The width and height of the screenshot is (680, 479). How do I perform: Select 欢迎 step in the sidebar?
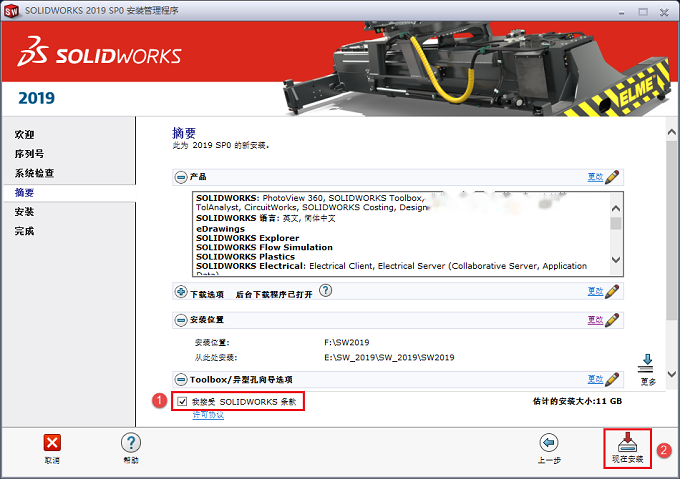point(24,135)
